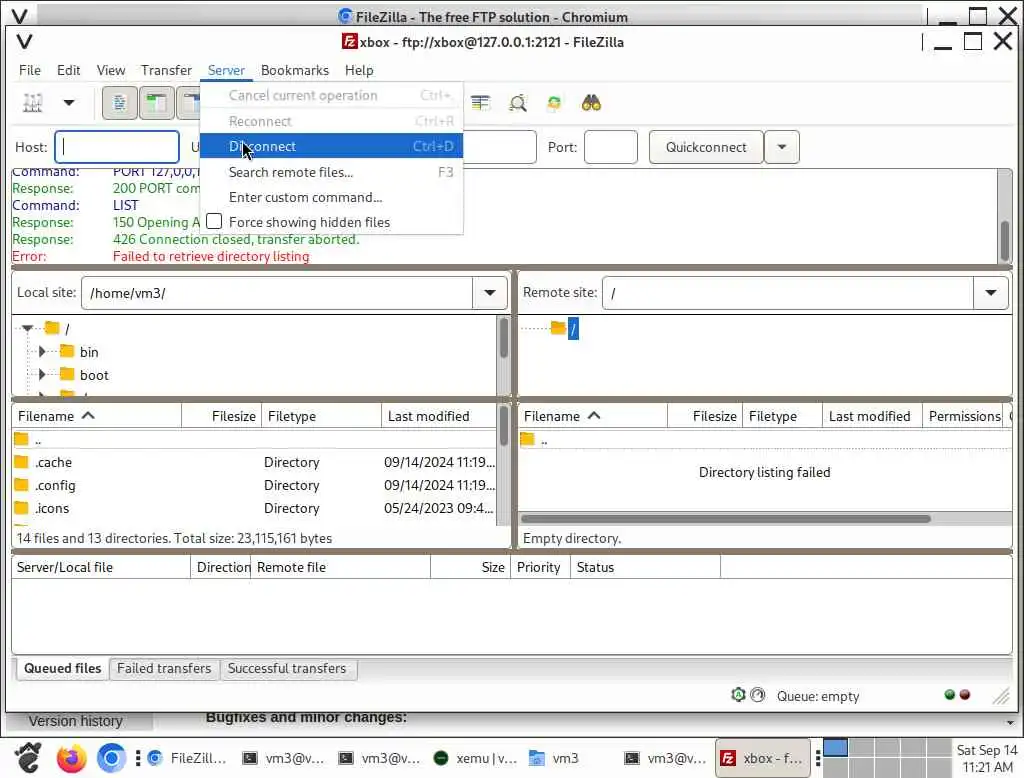The height and width of the screenshot is (778, 1024).
Task: Choose Enter custom command menu entry
Action: [332, 197]
